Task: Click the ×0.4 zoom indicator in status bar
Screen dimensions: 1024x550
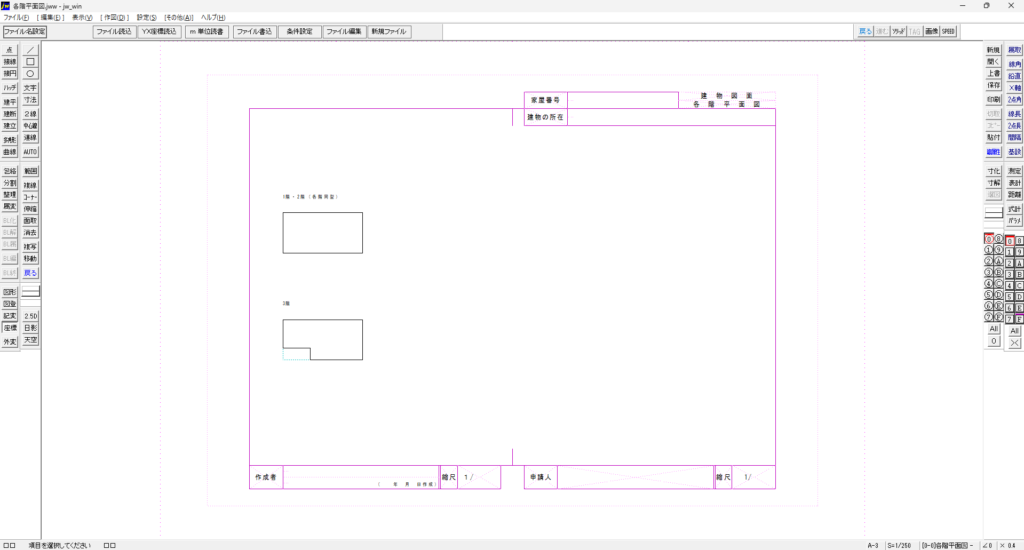Action: pos(1008,545)
